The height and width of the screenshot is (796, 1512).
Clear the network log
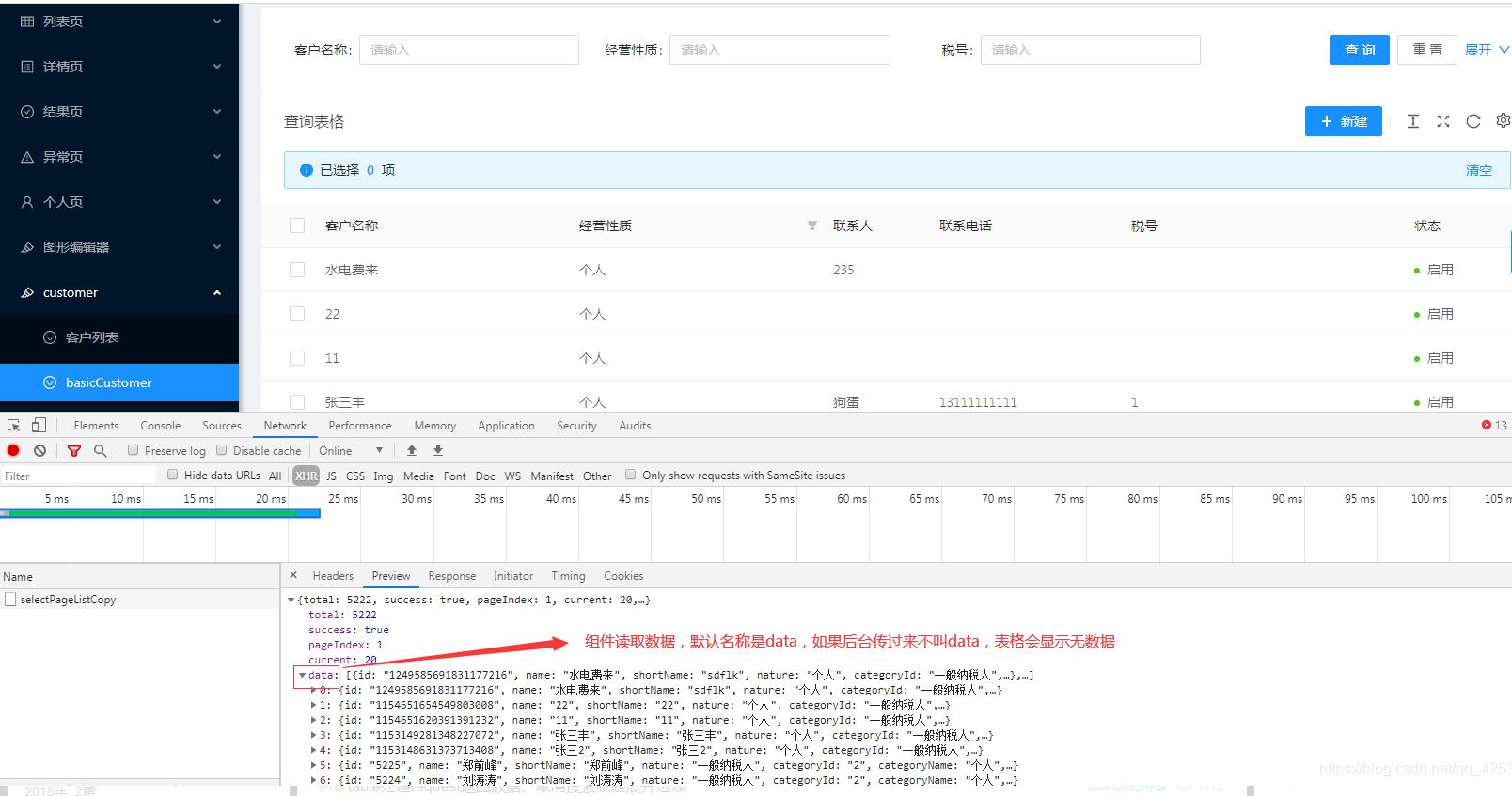click(x=39, y=451)
